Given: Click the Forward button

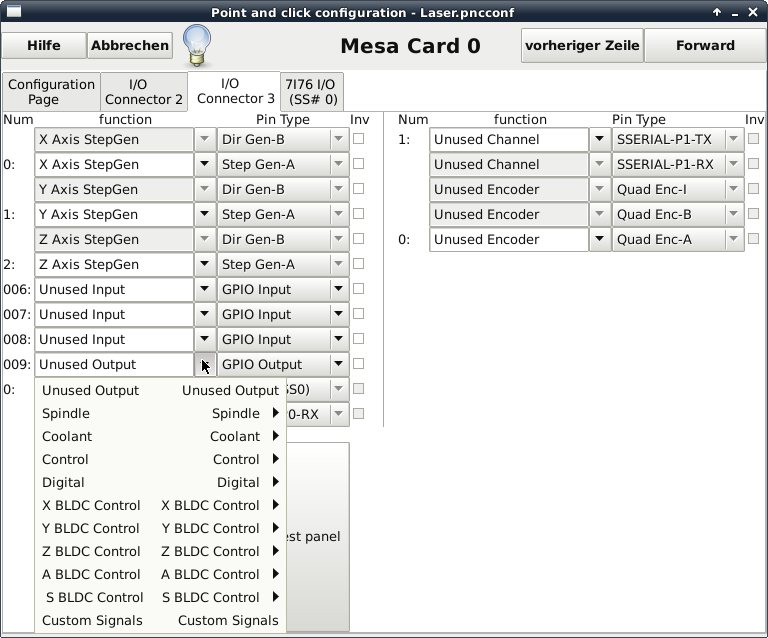Looking at the screenshot, I should point(705,46).
